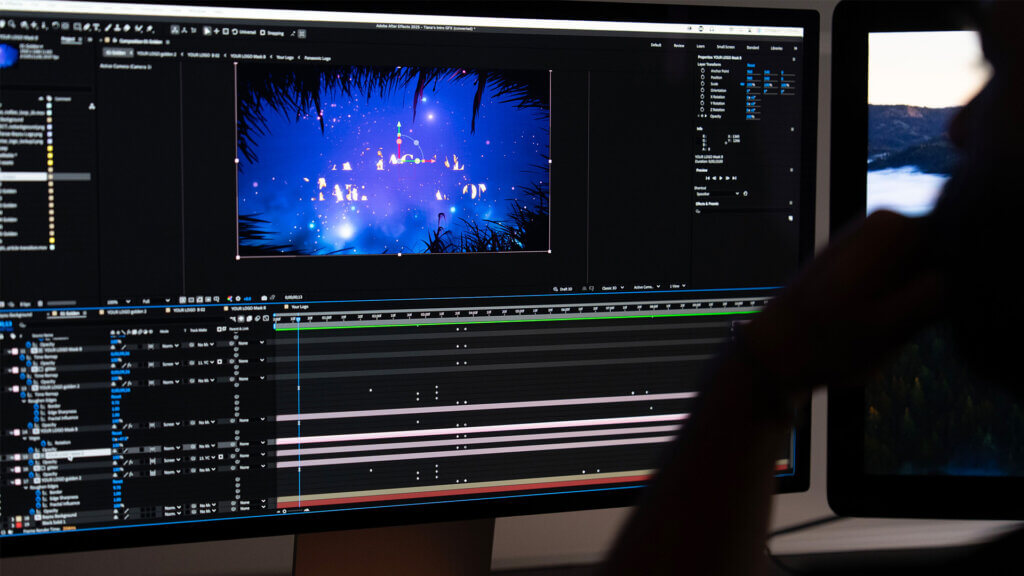
Task: Open the Effects & Presets panel menu
Action: point(791,203)
